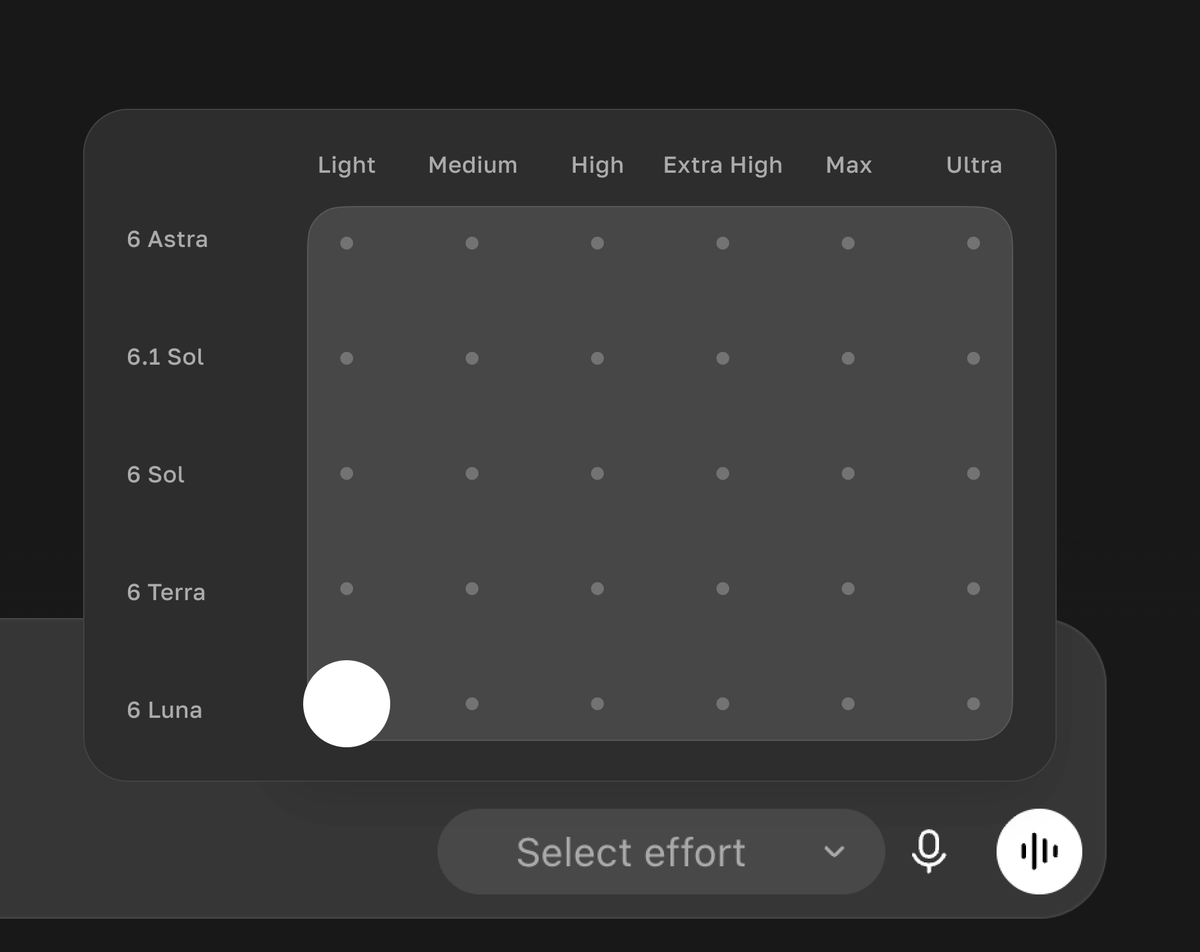This screenshot has width=1200, height=952.
Task: Click the 6 Astra row label
Action: coord(167,240)
